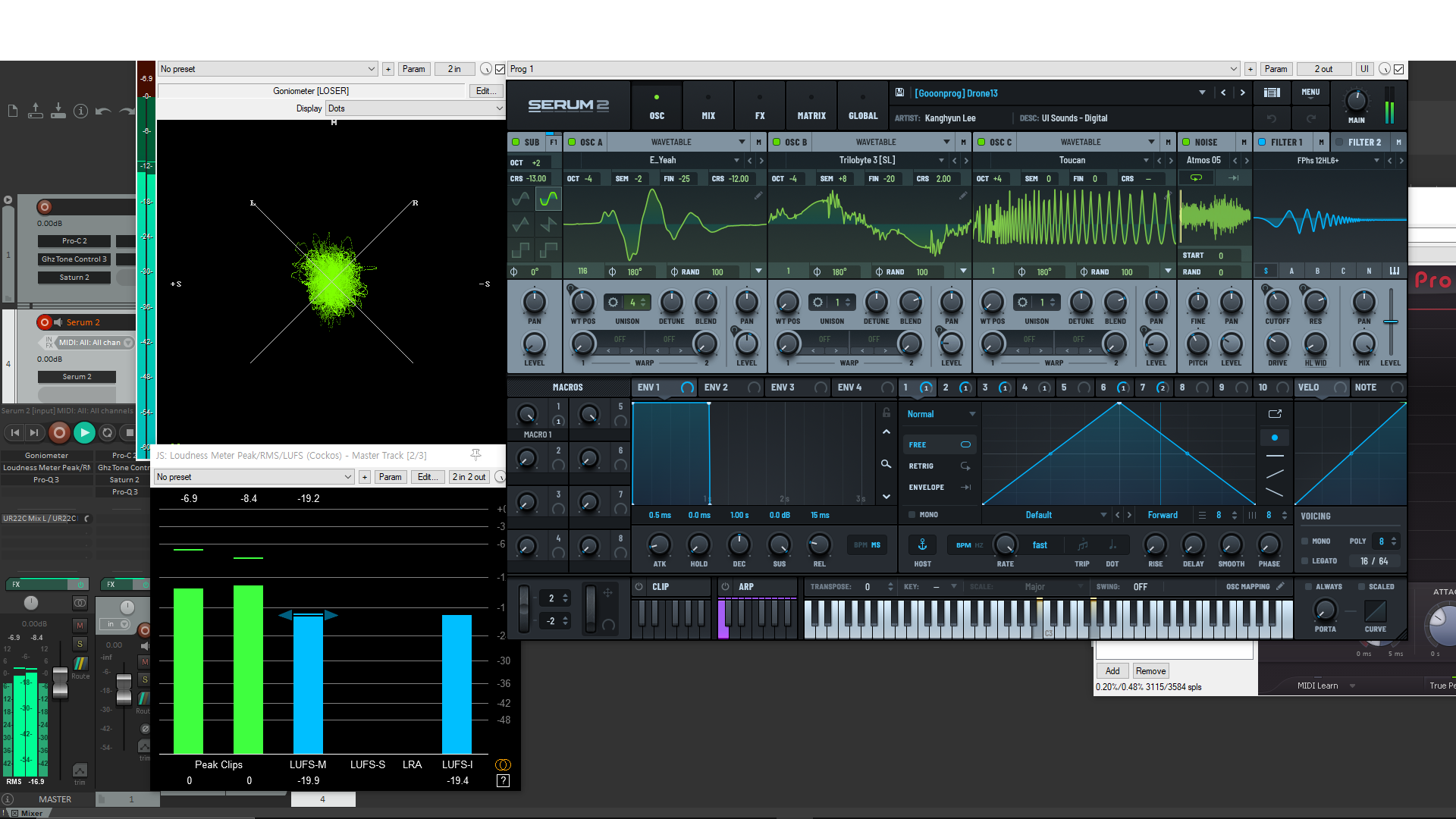Open the LFO Normal mode dropdown
1456x819 pixels.
pos(940,414)
